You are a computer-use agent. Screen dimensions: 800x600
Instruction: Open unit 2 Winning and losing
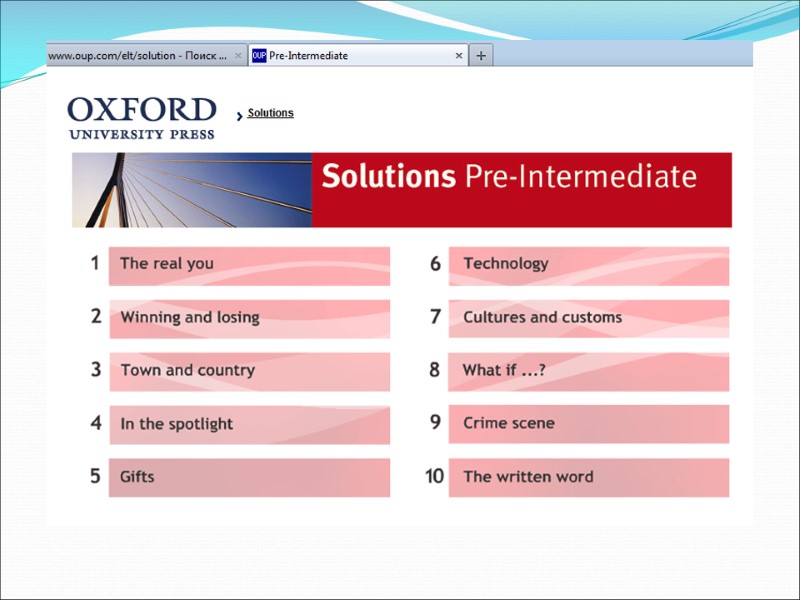[x=249, y=319]
